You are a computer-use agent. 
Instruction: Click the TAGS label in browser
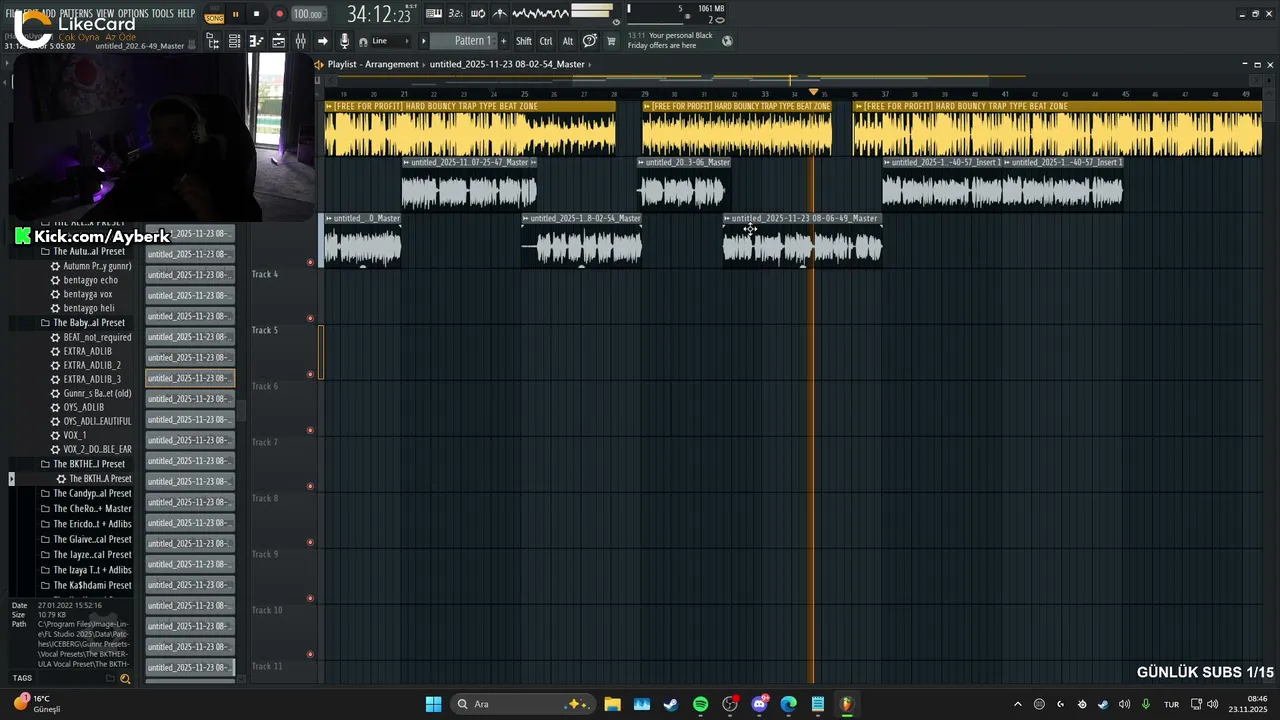22,678
